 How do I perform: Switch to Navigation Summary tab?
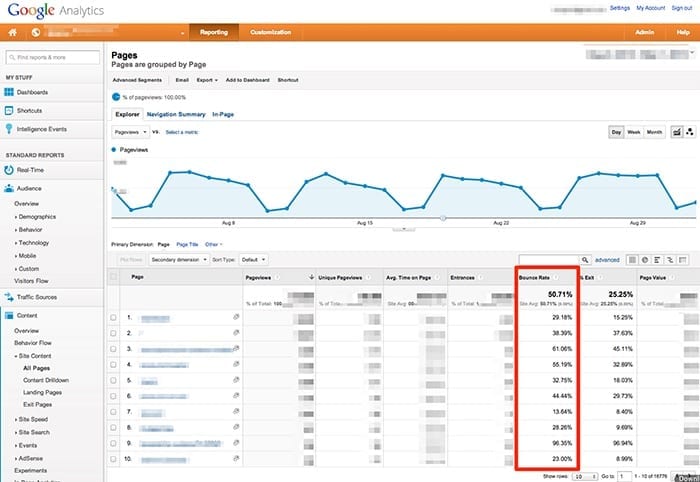(x=176, y=114)
